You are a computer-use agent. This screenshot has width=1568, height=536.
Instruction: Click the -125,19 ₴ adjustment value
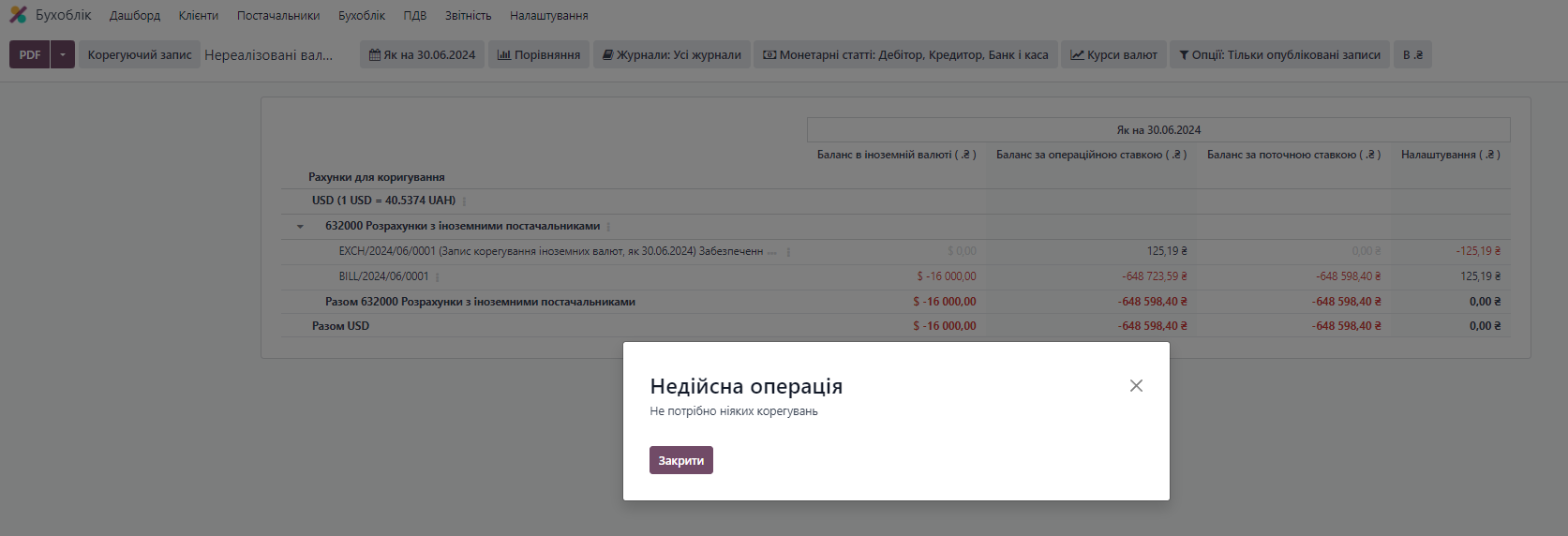[x=1478, y=251]
